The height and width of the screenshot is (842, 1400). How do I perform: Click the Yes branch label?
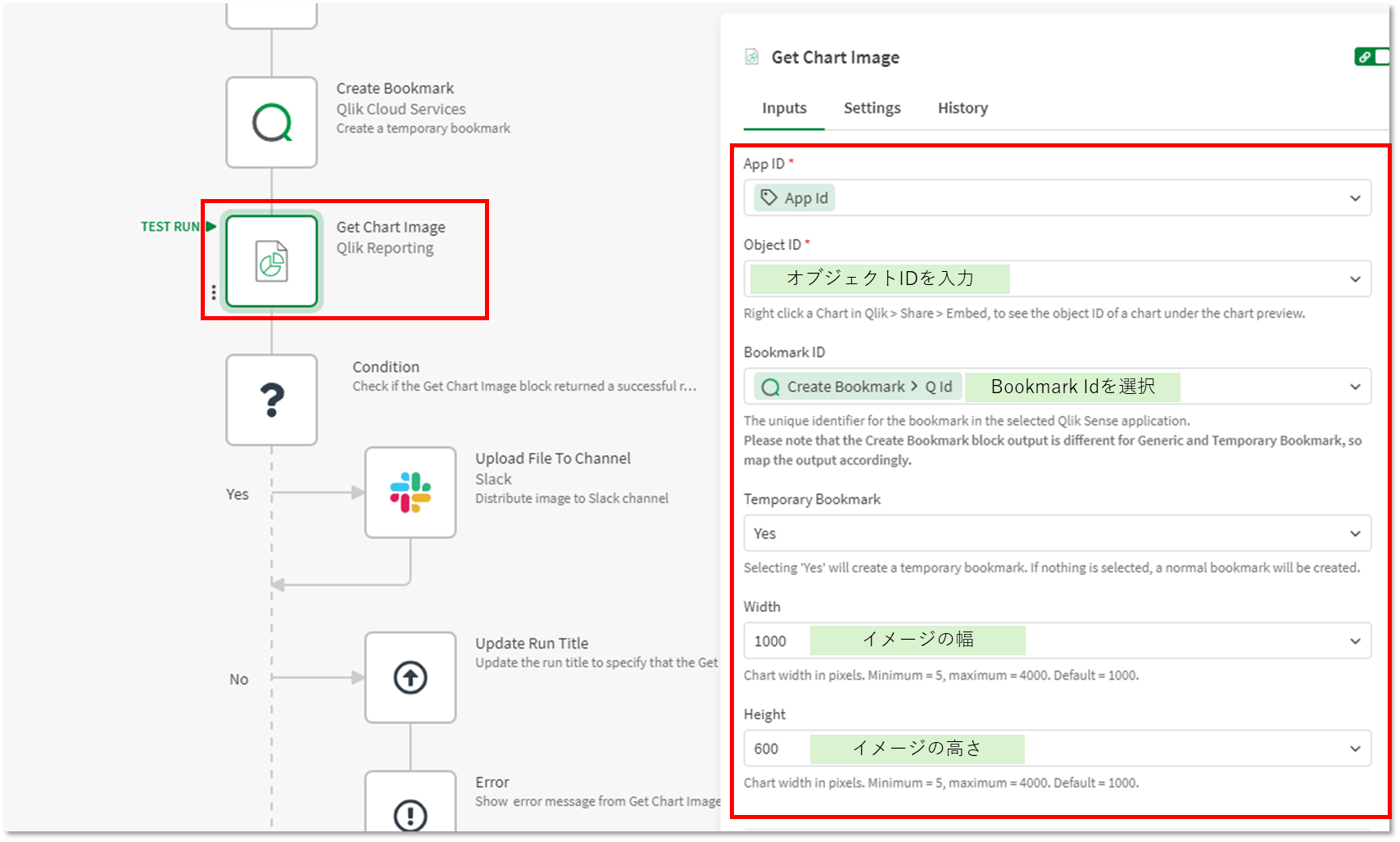(238, 494)
